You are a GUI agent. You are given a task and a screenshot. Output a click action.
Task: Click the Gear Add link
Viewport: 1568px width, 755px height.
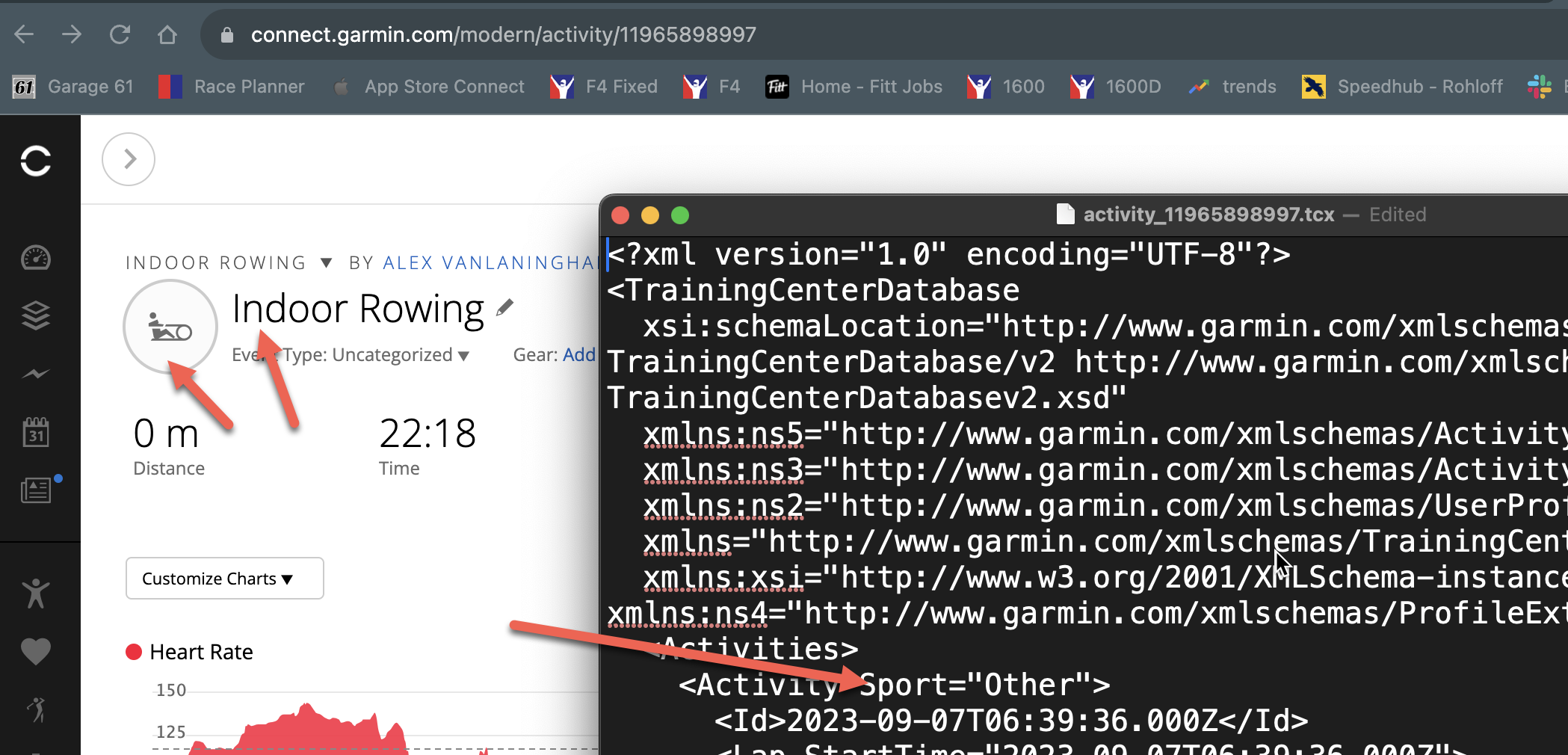578,354
